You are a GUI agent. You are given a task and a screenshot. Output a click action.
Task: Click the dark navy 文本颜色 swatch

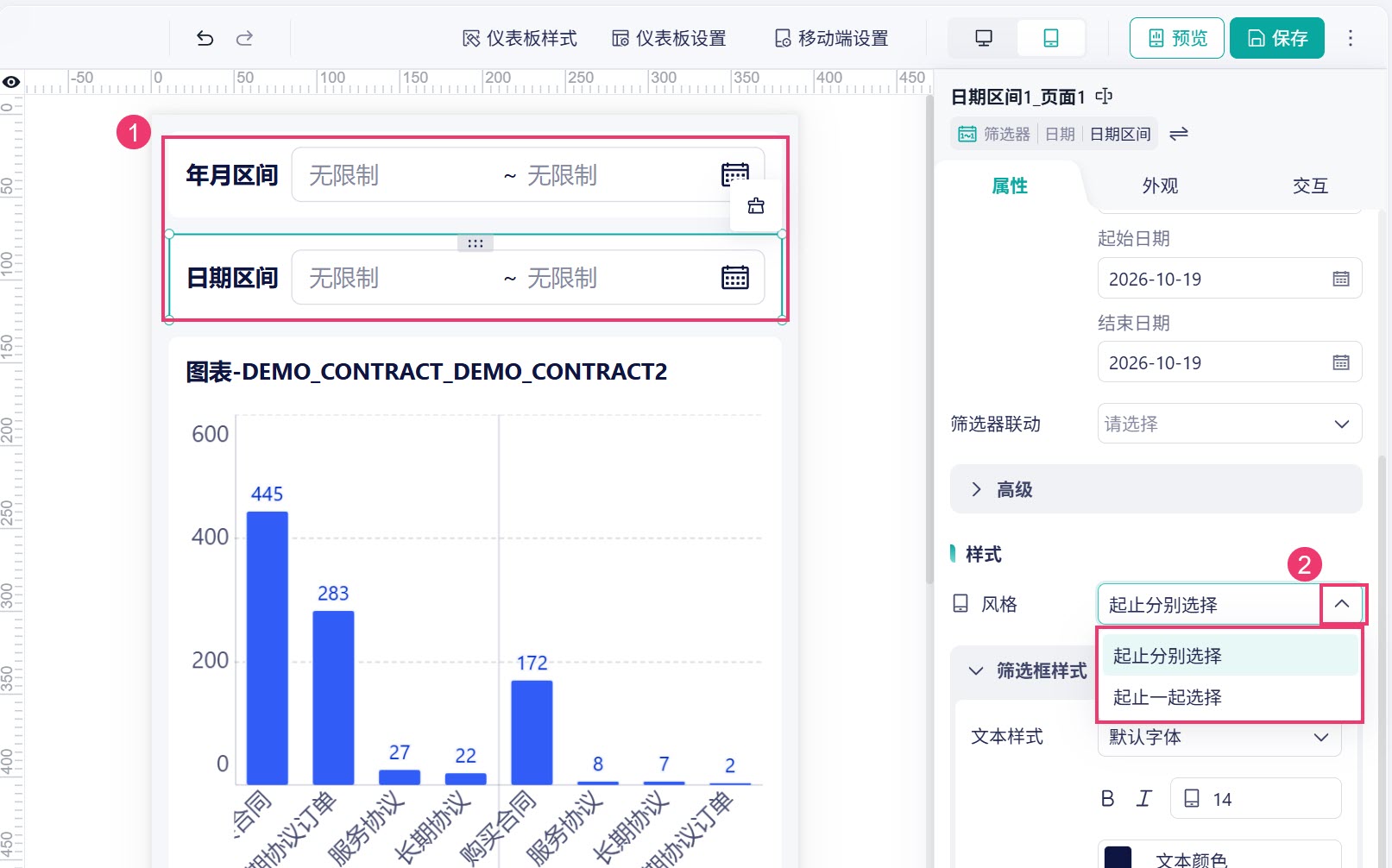point(1118,857)
